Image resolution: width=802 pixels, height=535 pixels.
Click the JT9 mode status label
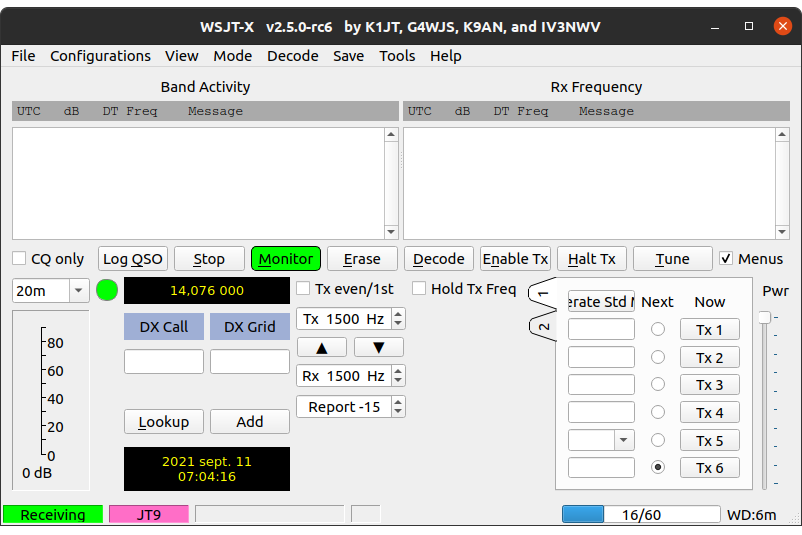tap(149, 514)
